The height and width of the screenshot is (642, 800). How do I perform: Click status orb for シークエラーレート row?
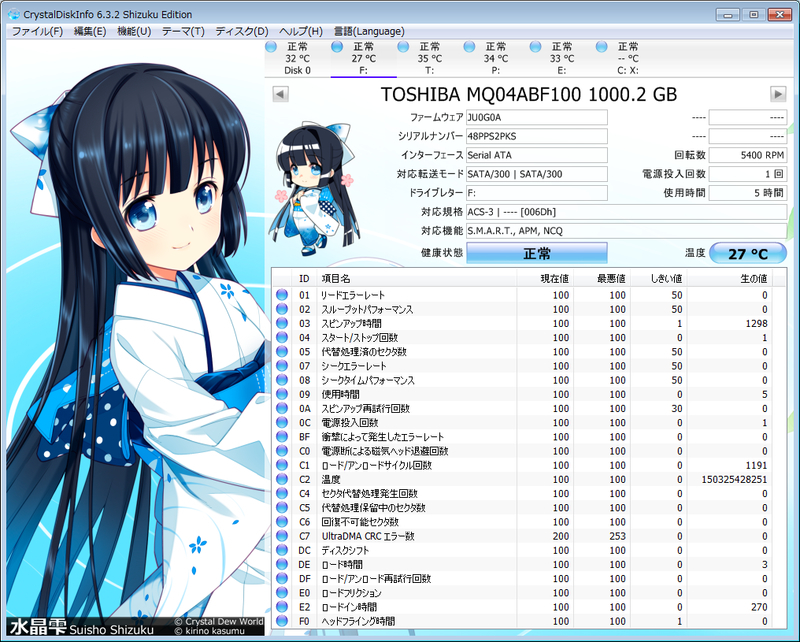(282, 366)
